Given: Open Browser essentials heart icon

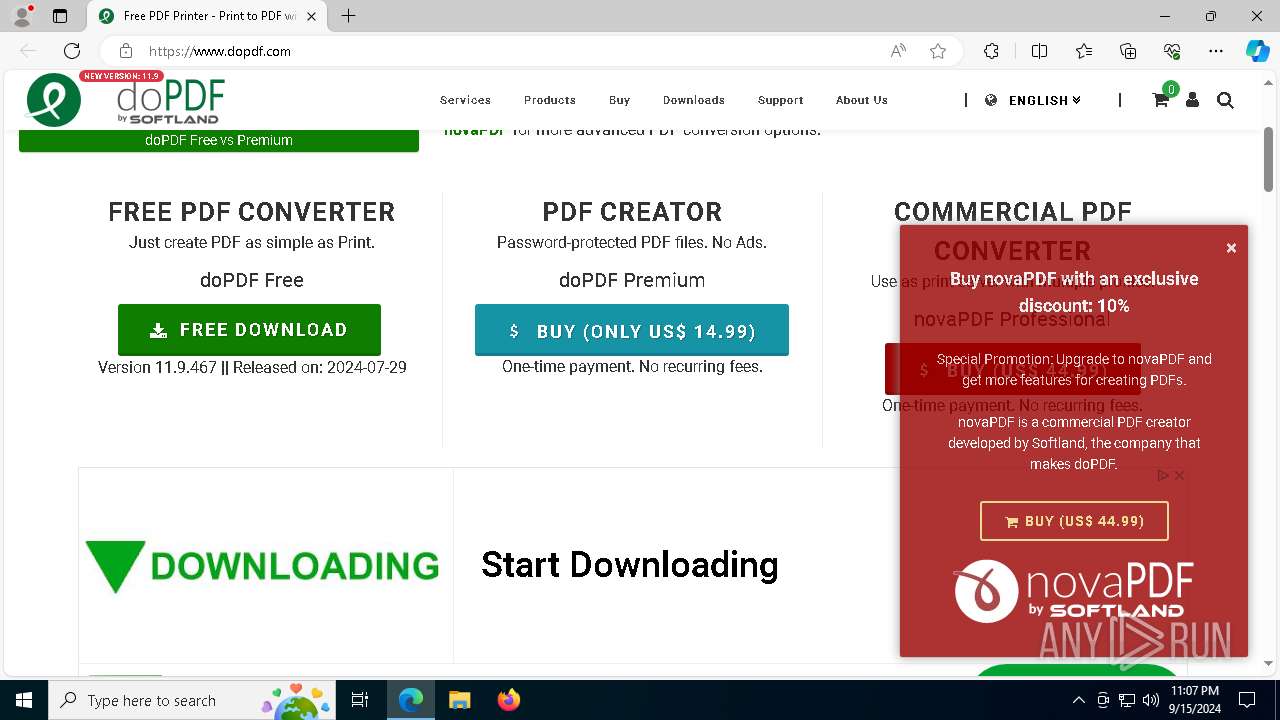Looking at the screenshot, I should 1172,51.
